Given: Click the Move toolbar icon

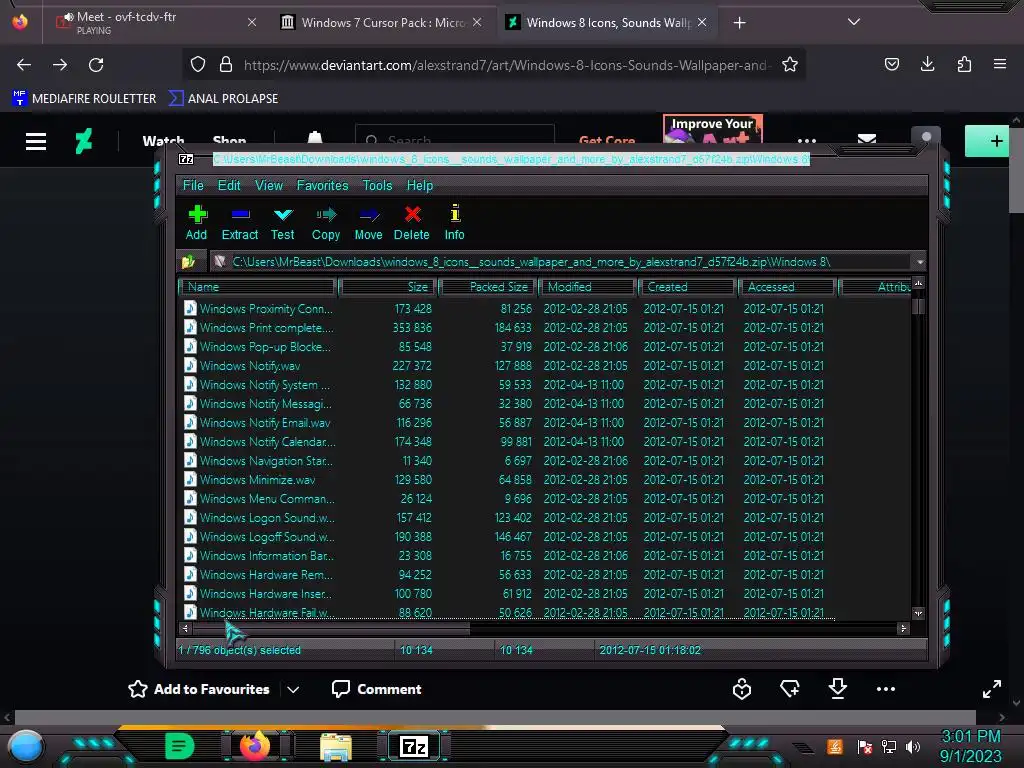Looking at the screenshot, I should 369,223.
